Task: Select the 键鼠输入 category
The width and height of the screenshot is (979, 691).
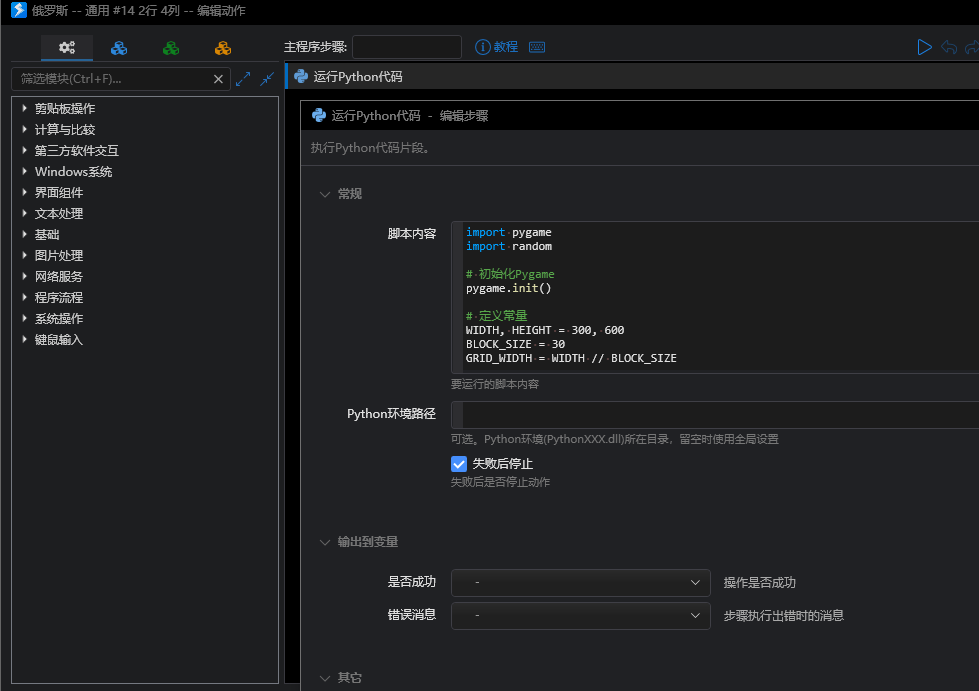Action: [59, 340]
